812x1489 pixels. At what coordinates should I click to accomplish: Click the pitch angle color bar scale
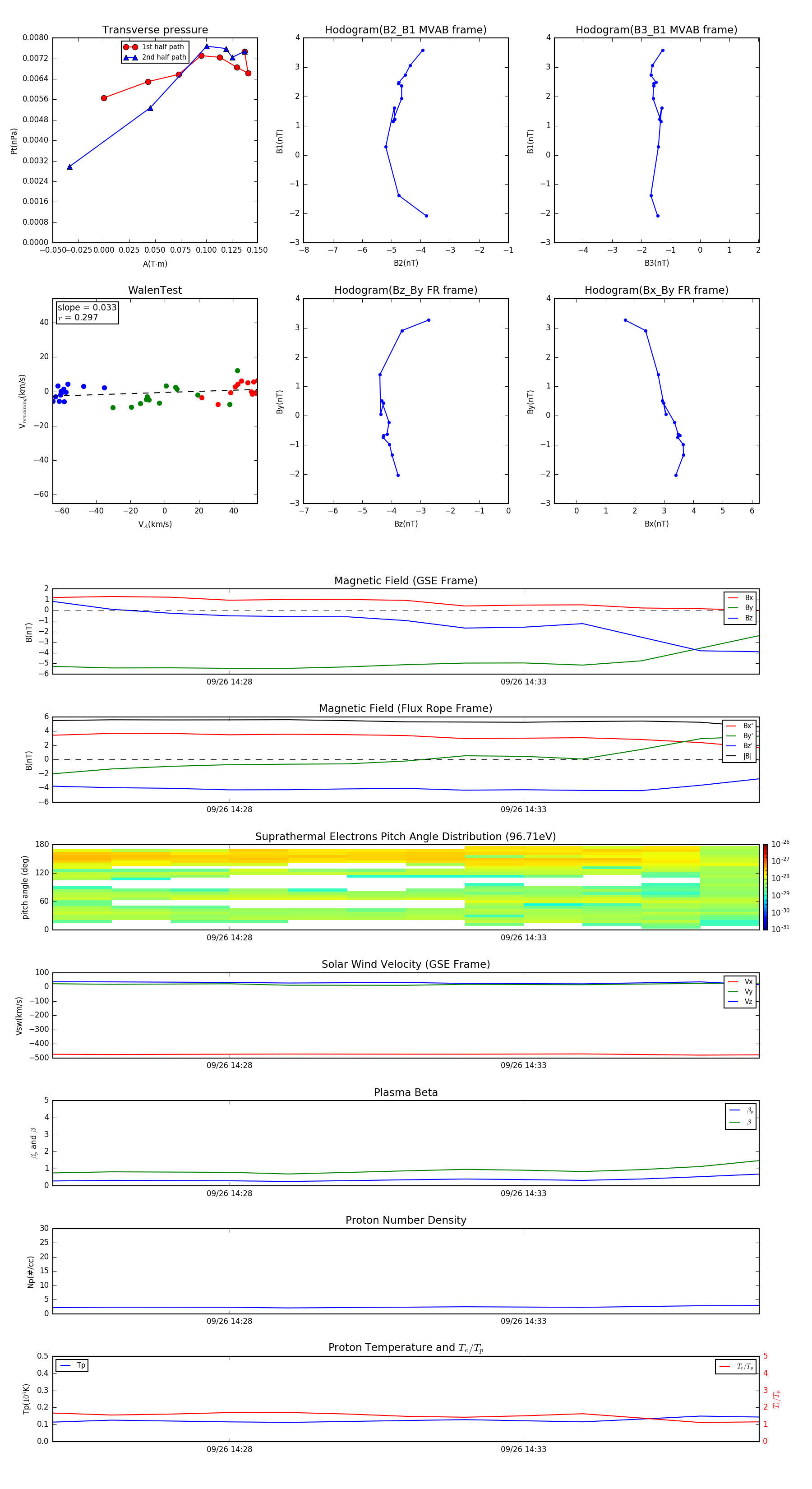click(x=765, y=887)
